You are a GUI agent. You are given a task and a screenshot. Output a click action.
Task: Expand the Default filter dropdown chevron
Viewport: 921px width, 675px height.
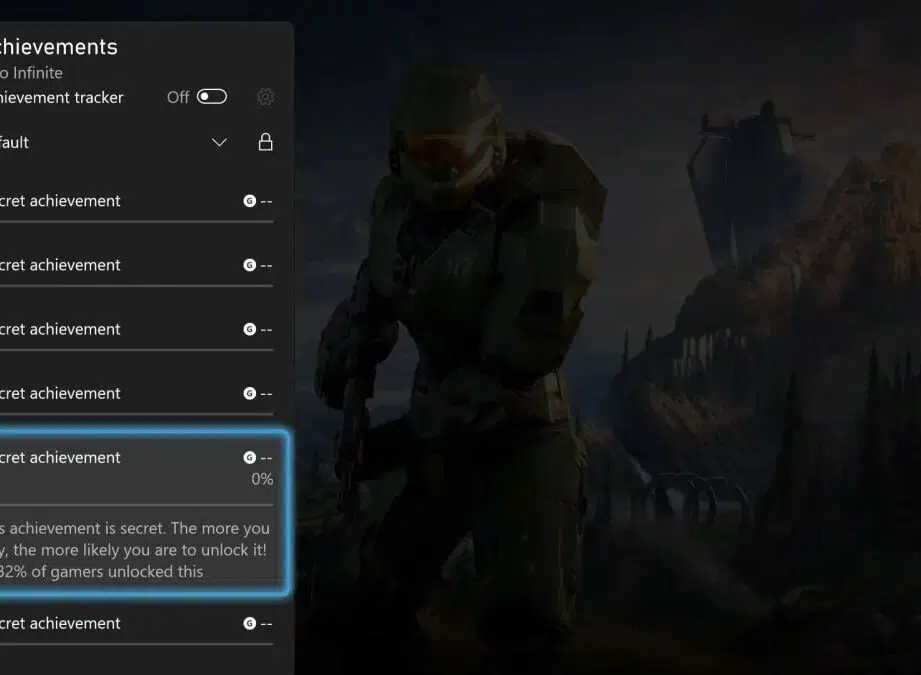click(x=219, y=143)
